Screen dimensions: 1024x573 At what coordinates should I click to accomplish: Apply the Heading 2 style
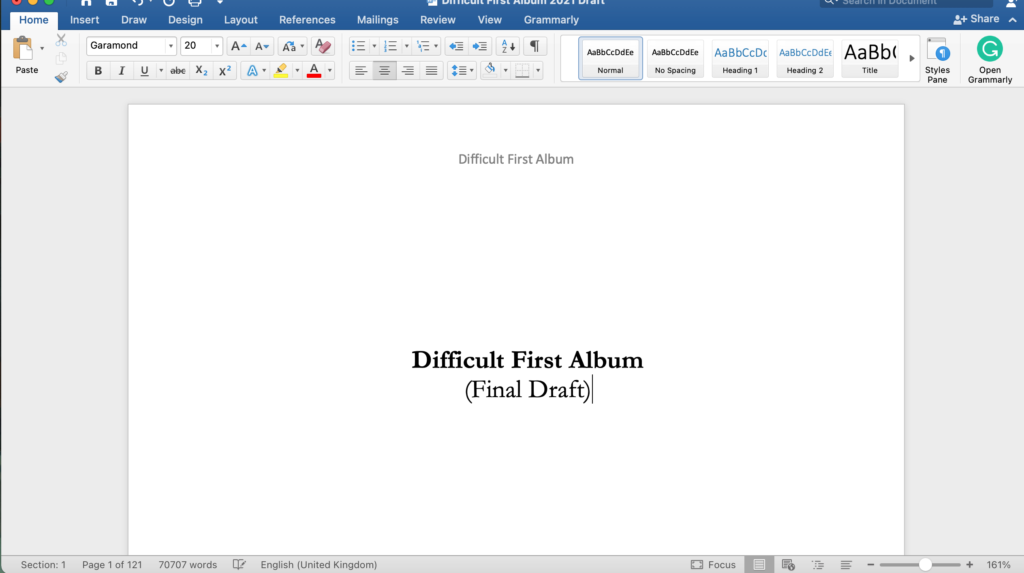point(805,58)
